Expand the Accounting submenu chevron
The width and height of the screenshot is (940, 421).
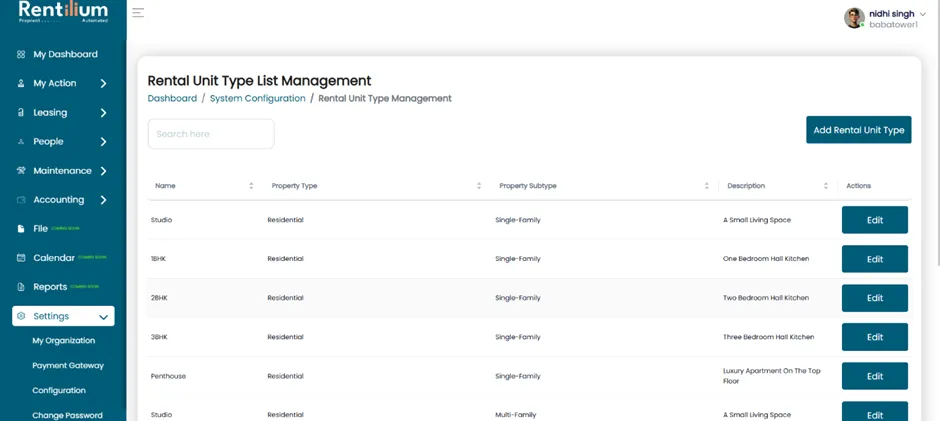point(103,200)
